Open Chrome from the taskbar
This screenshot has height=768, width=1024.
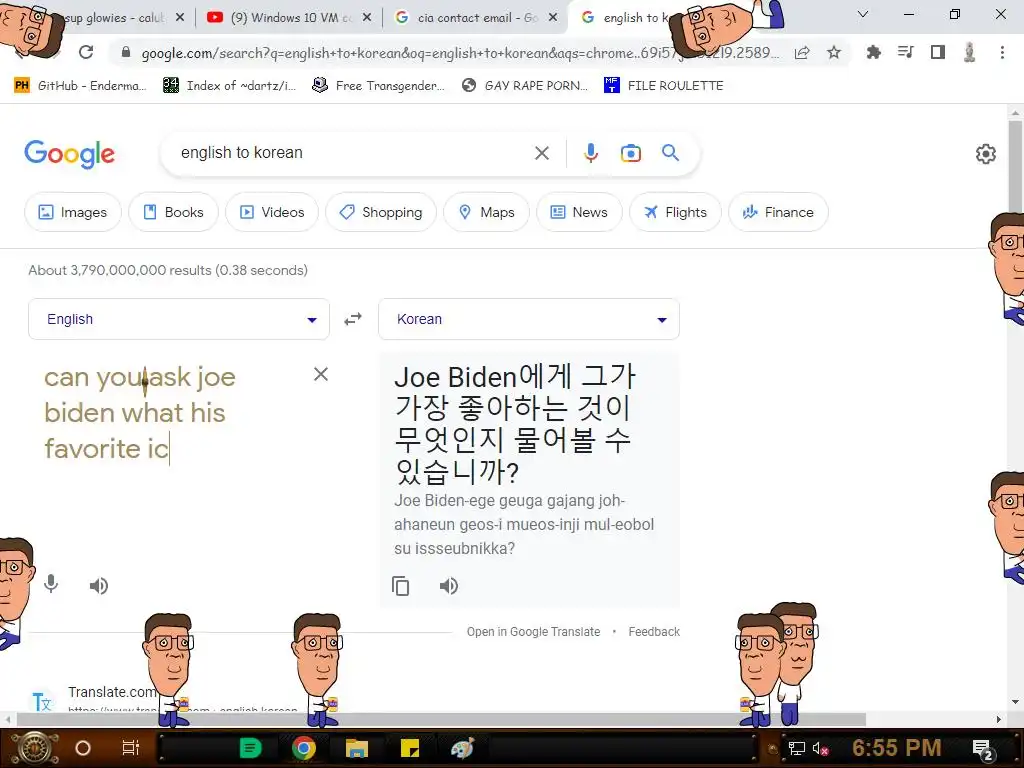coord(304,748)
